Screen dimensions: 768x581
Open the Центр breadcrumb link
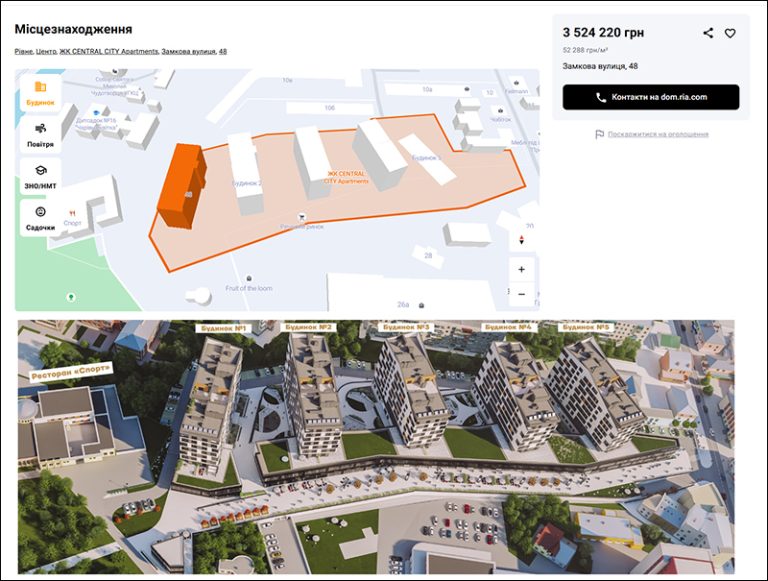(47, 51)
